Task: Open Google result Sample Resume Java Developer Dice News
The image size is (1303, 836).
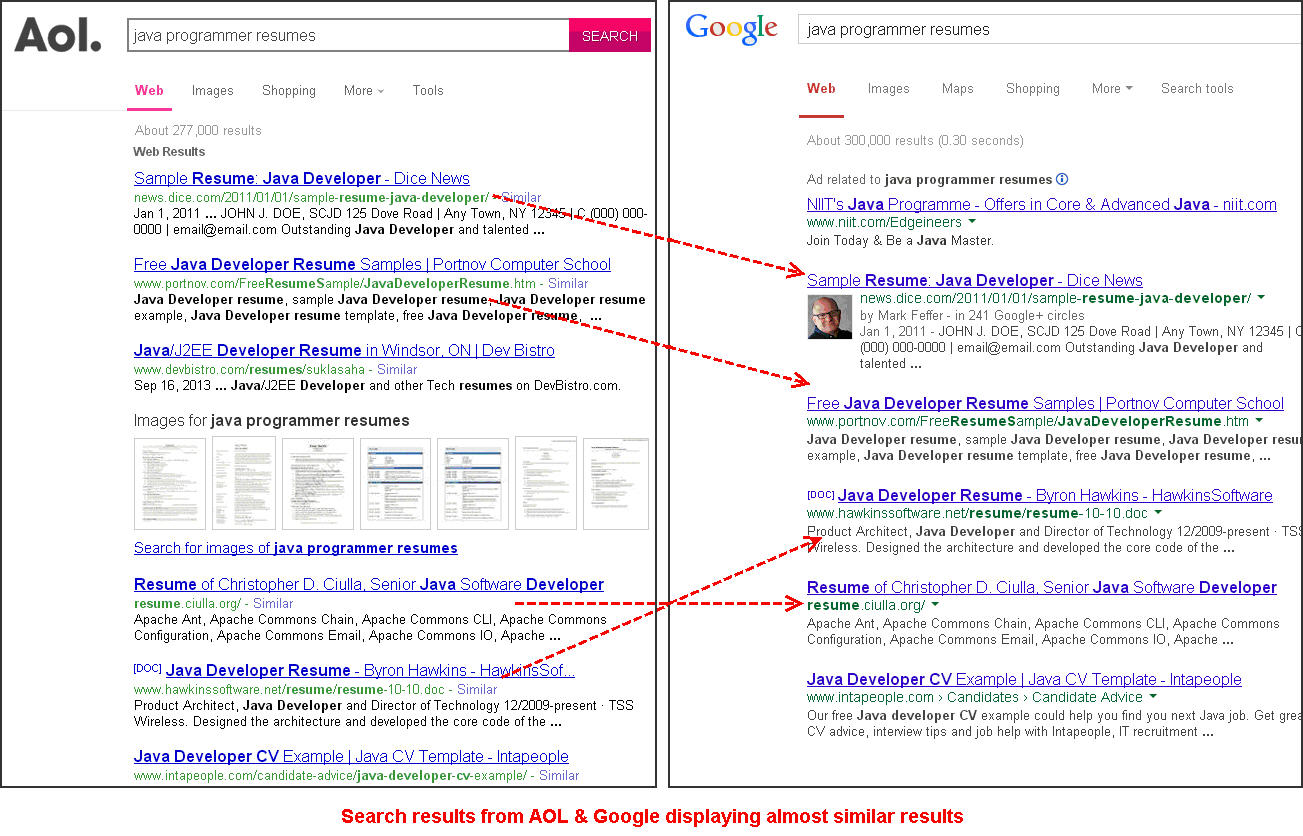Action: pyautogui.click(x=975, y=280)
